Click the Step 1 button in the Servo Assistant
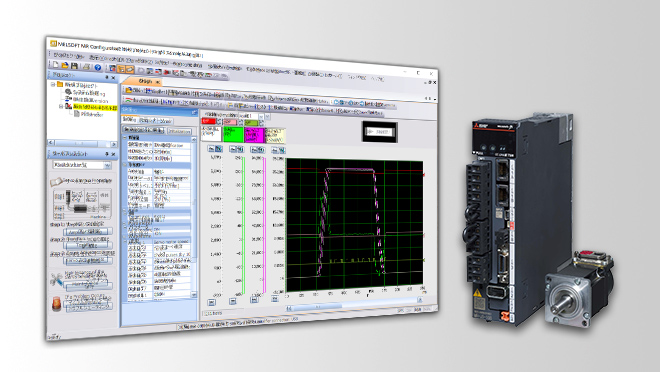This screenshot has height=372, width=660. [x=88, y=231]
